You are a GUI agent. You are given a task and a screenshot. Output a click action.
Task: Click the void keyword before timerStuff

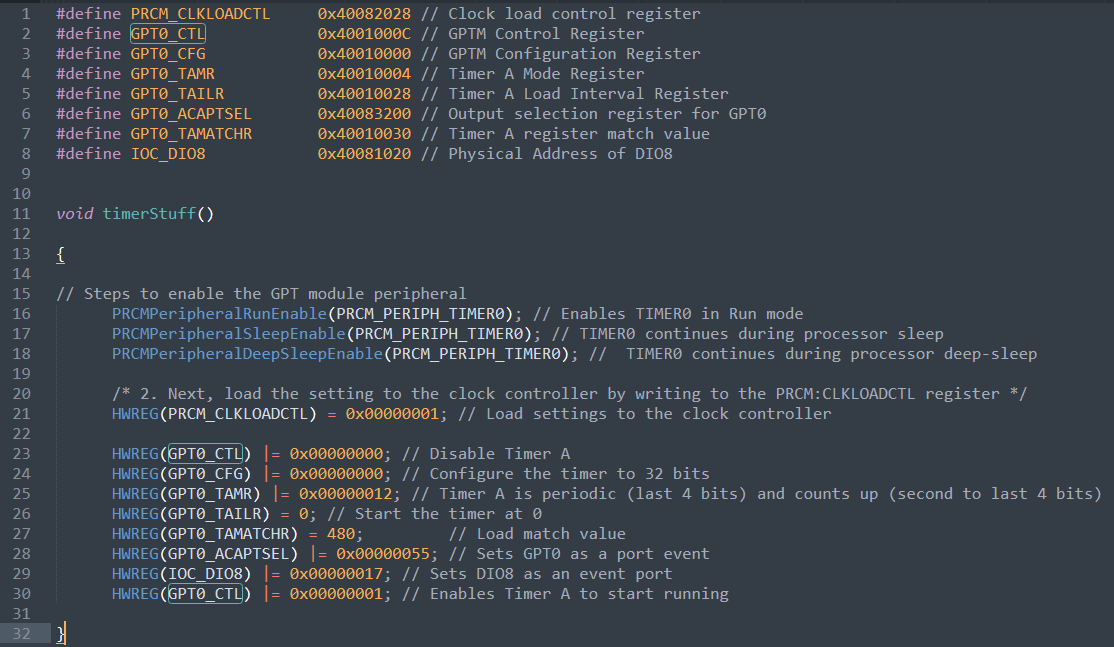coord(75,214)
